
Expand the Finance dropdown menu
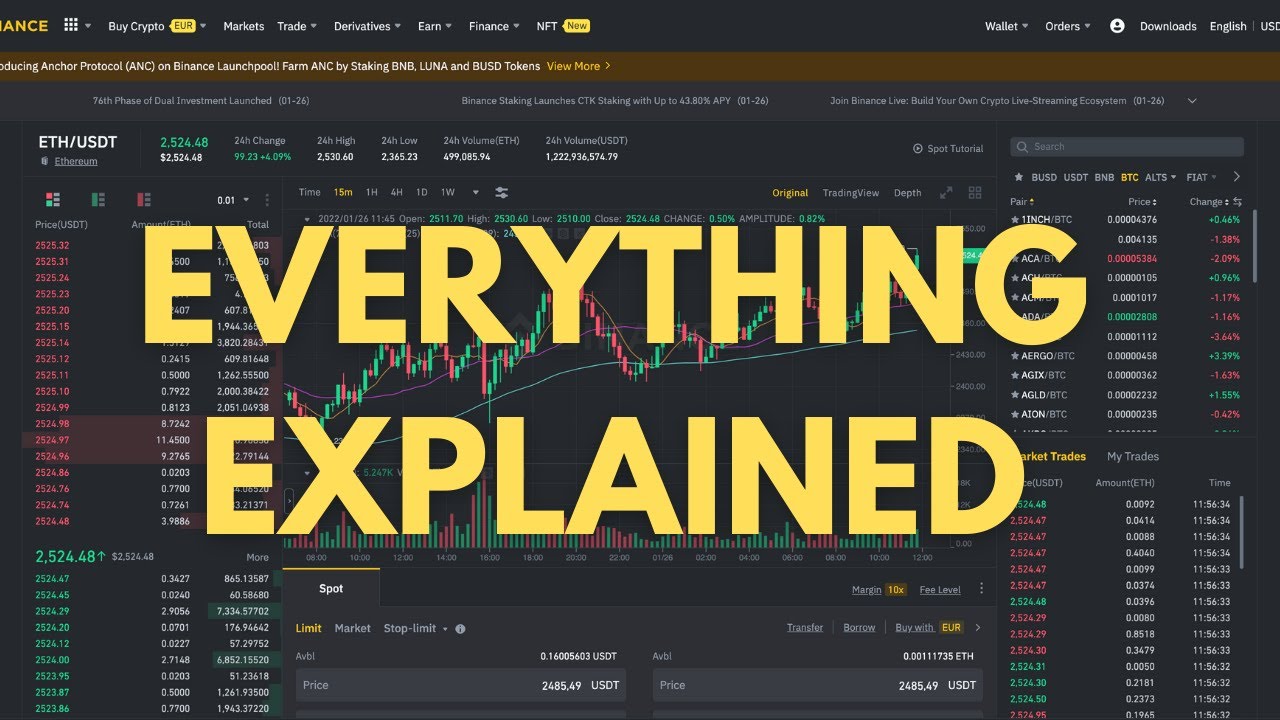pos(494,26)
